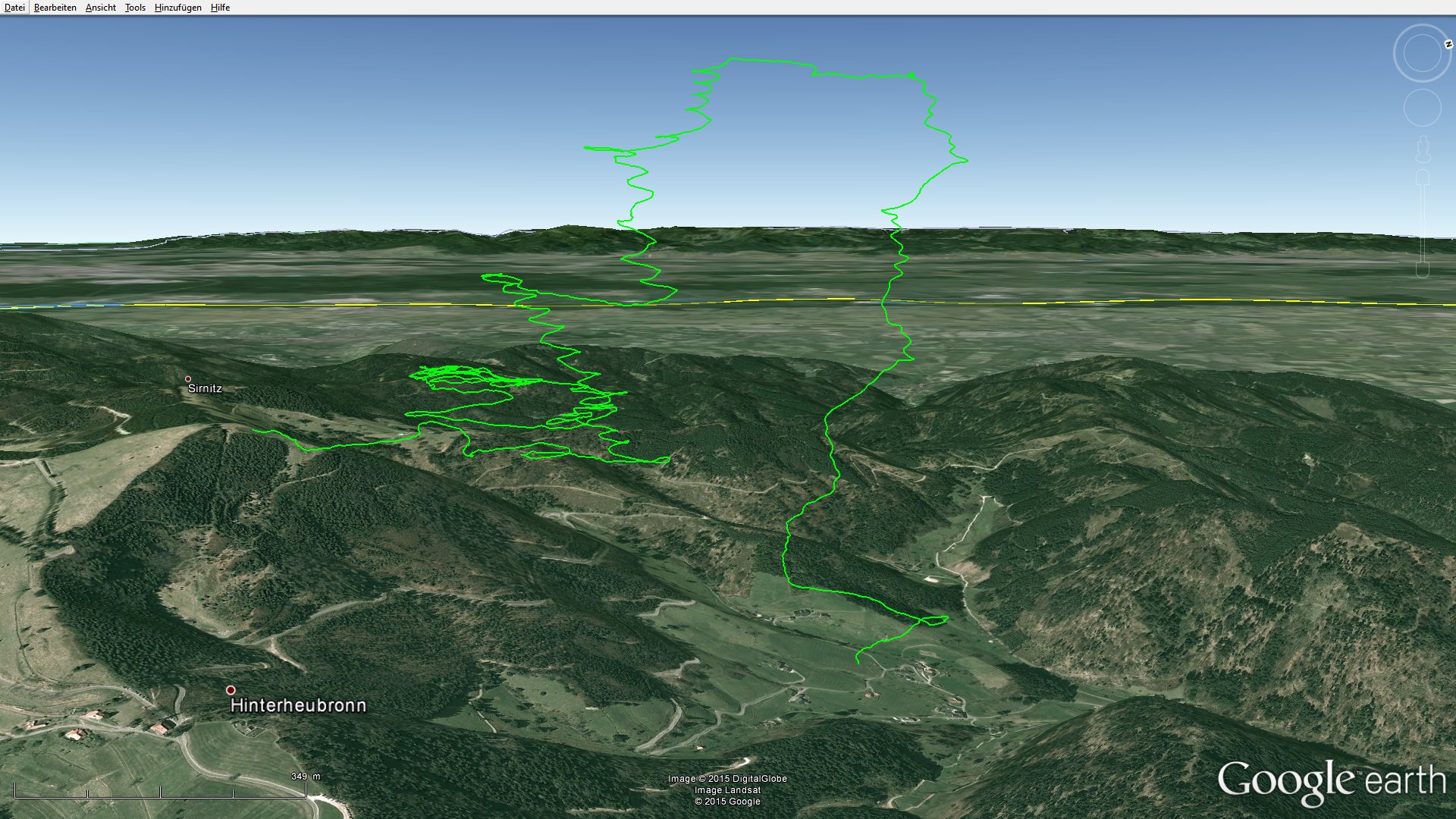Click the Street View pegman icon
Image resolution: width=1456 pixels, height=819 pixels.
click(1423, 150)
